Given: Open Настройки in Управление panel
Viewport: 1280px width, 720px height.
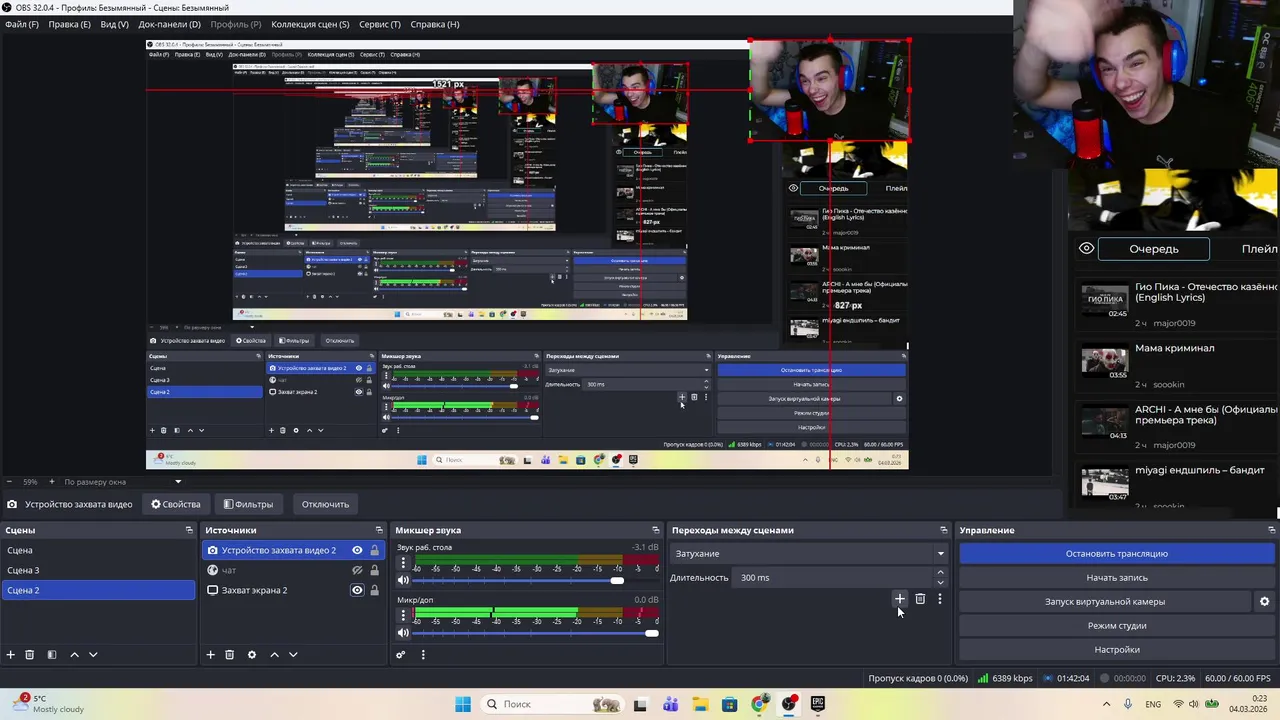Looking at the screenshot, I should pyautogui.click(x=1116, y=650).
